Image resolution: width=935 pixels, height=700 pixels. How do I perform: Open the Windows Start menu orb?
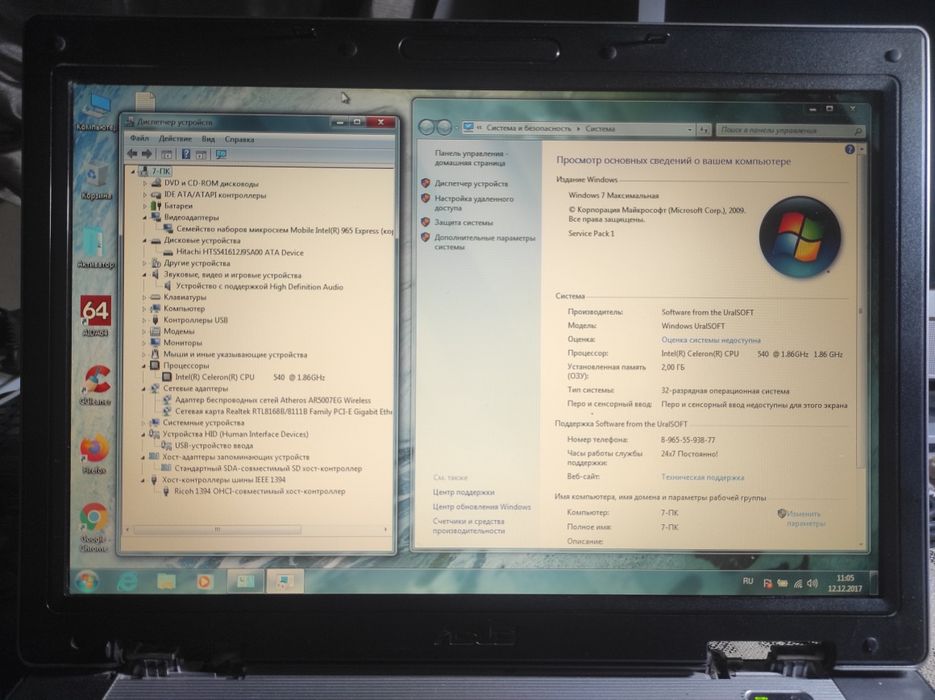tap(87, 581)
